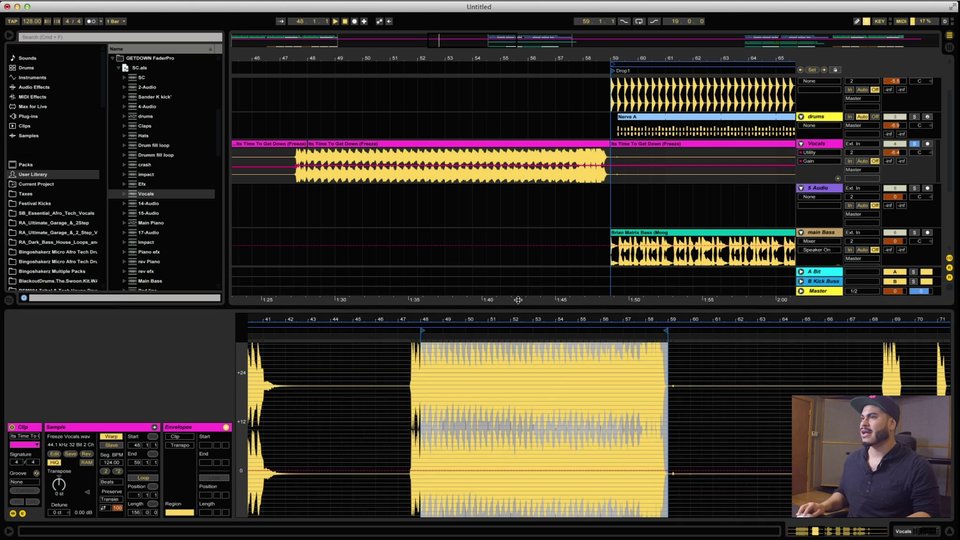
Task: Click the Hot-Swap icon in Sample header
Action: coord(154,427)
